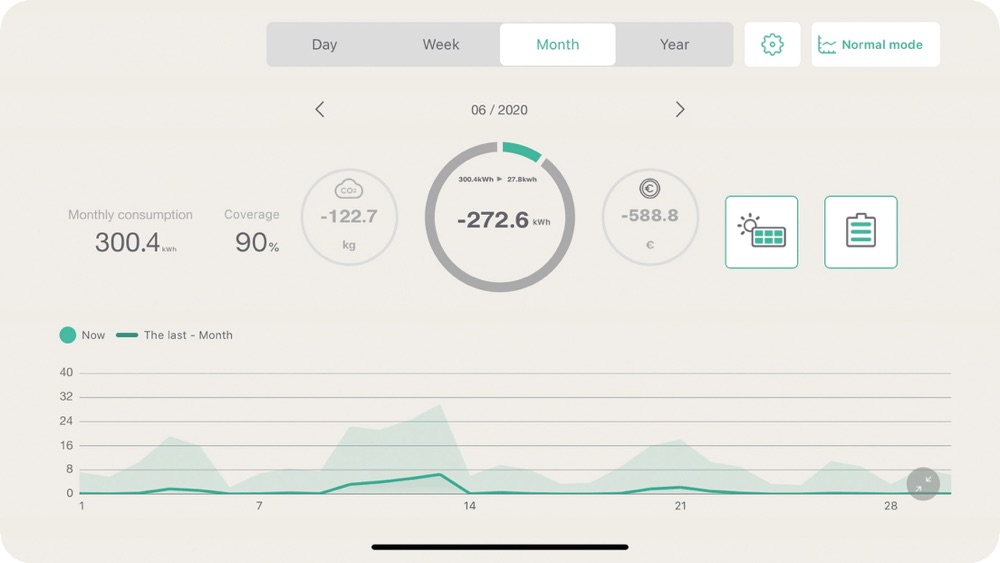
Task: Toggle the Now legend circle
Action: pos(68,335)
